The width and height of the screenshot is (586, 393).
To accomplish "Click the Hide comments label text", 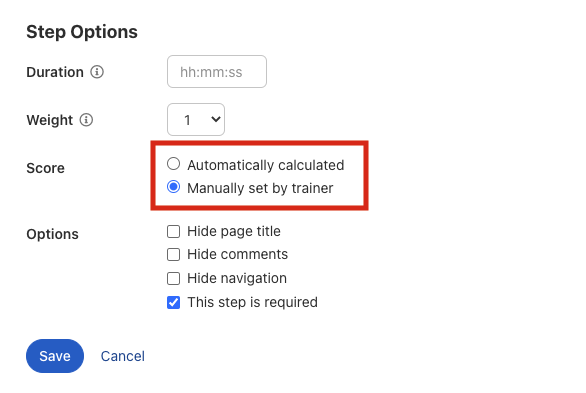I will [x=238, y=254].
